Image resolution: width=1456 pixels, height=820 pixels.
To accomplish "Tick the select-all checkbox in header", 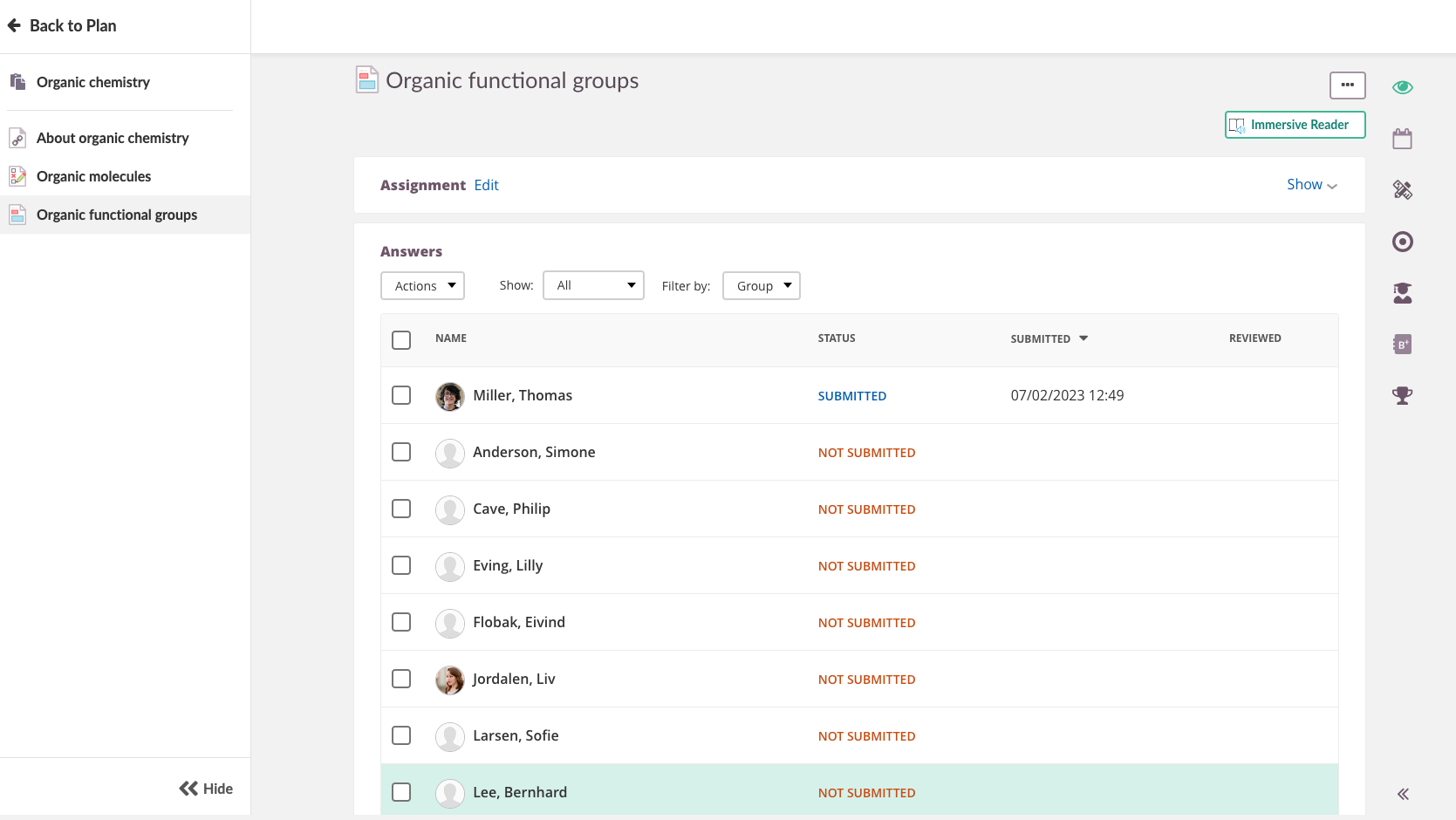I will (401, 340).
